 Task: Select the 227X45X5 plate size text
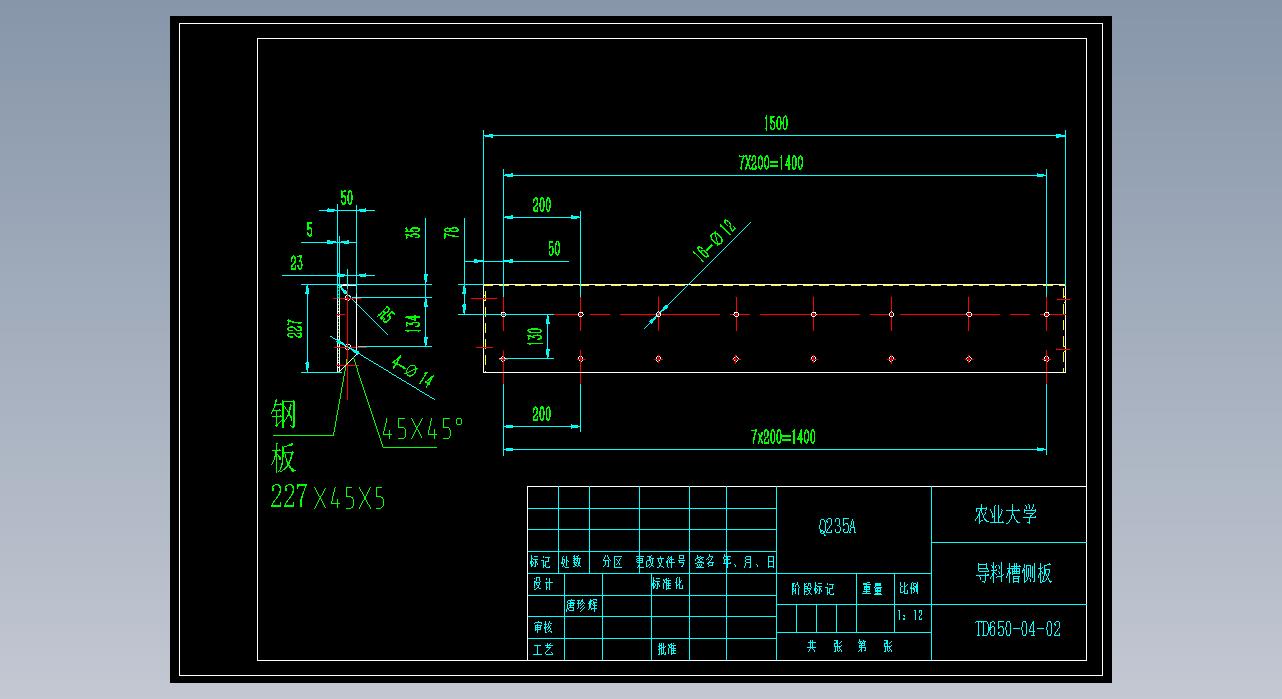[328, 497]
